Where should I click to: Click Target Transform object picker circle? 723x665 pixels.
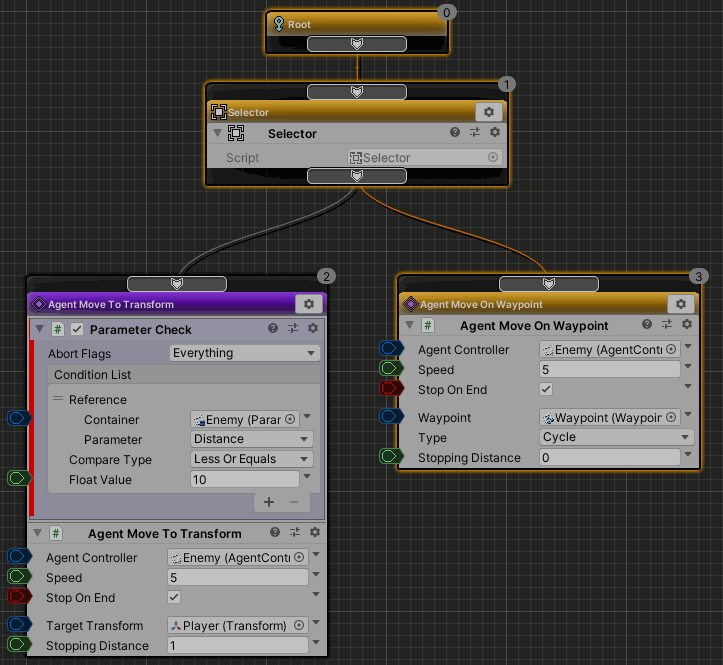[299, 625]
